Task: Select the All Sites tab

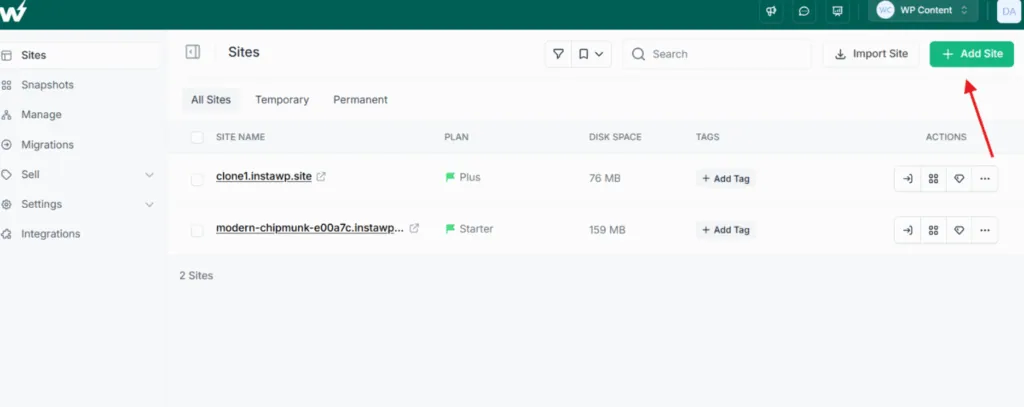Action: pos(210,100)
